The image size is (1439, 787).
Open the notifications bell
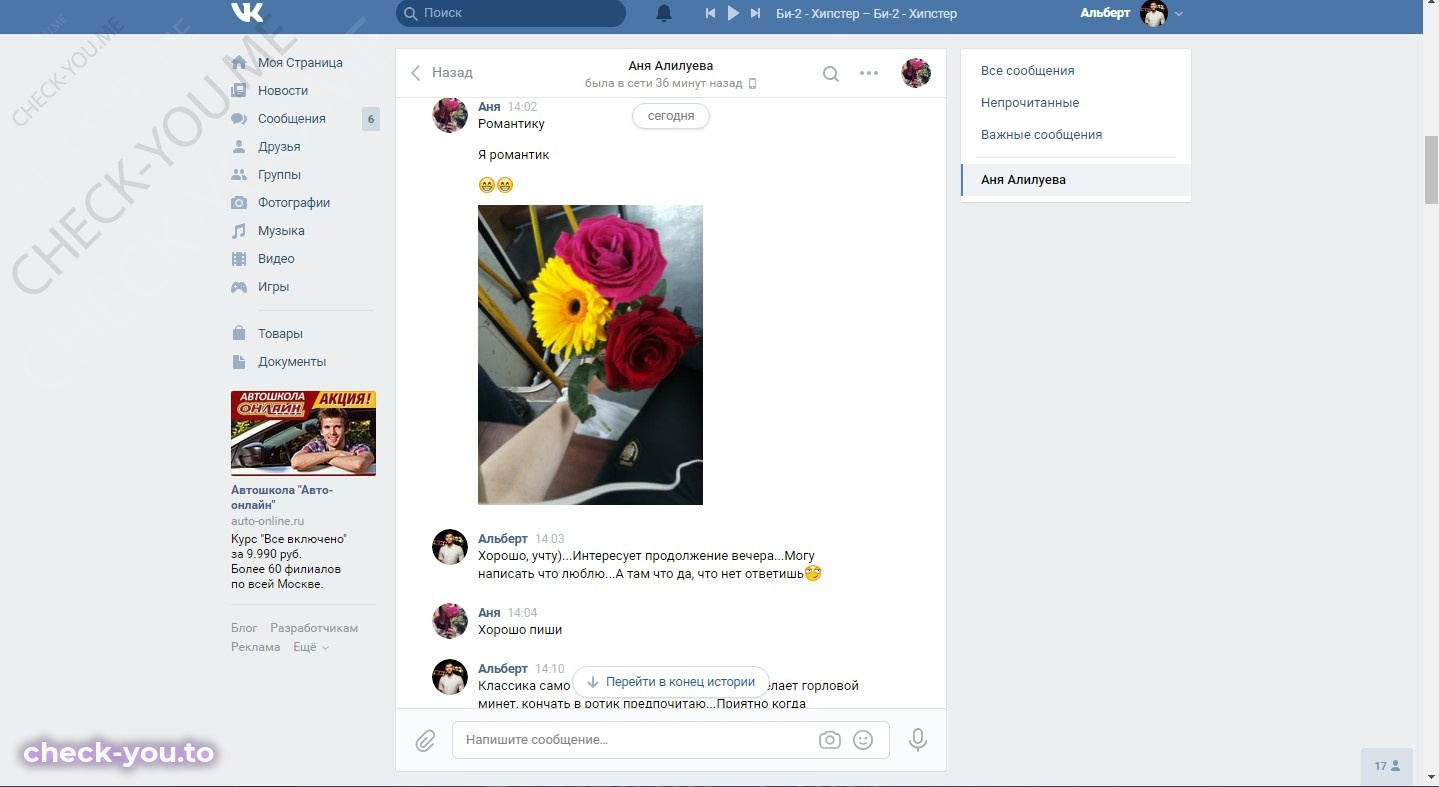point(664,13)
